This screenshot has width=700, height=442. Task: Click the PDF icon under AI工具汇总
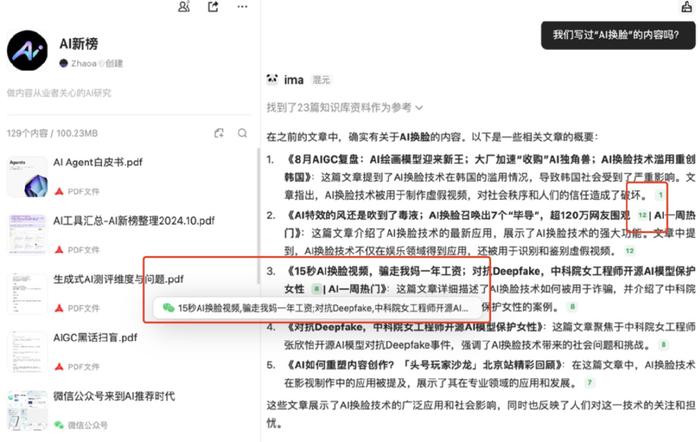click(x=59, y=250)
